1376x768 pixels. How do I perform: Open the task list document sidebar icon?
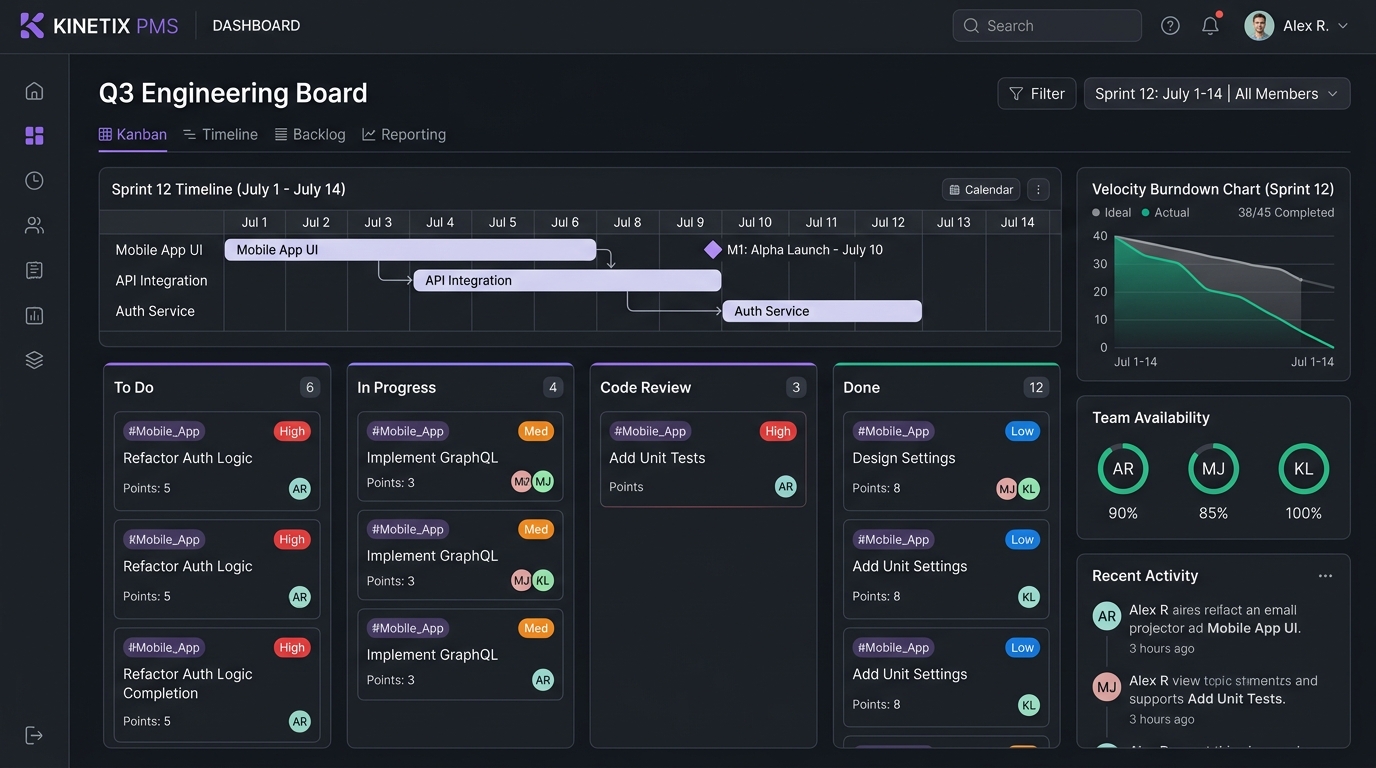34,270
